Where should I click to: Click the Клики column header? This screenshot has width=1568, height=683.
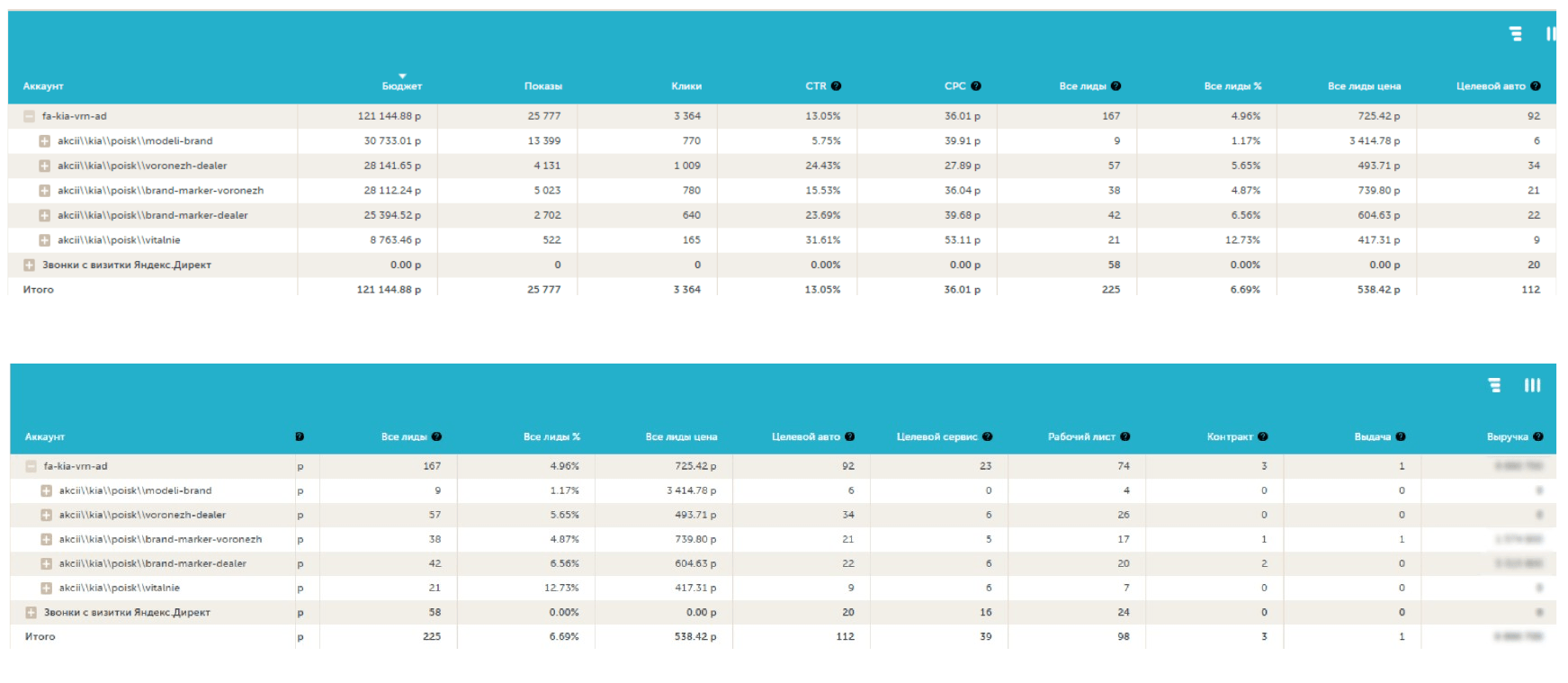(686, 86)
